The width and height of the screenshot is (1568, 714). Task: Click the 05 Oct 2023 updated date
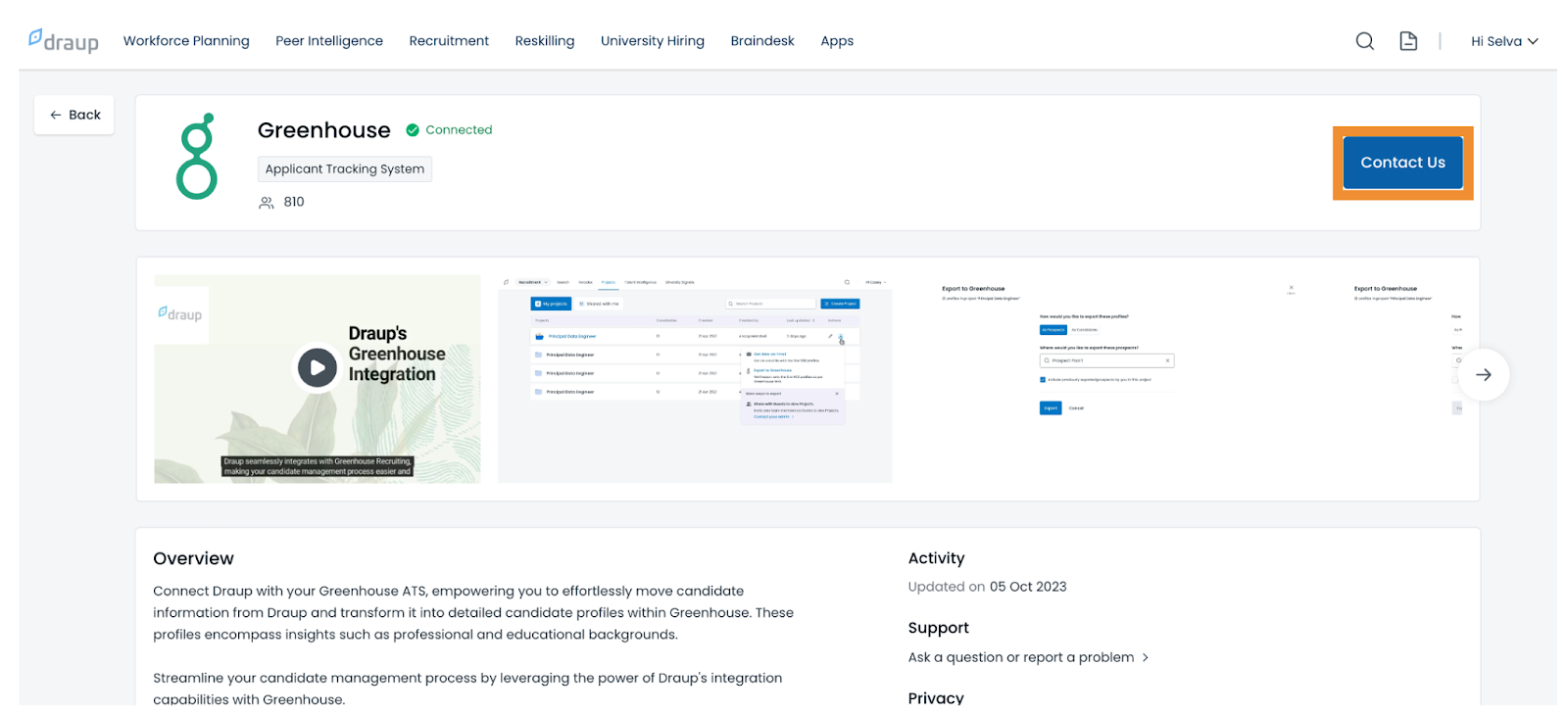(1028, 587)
